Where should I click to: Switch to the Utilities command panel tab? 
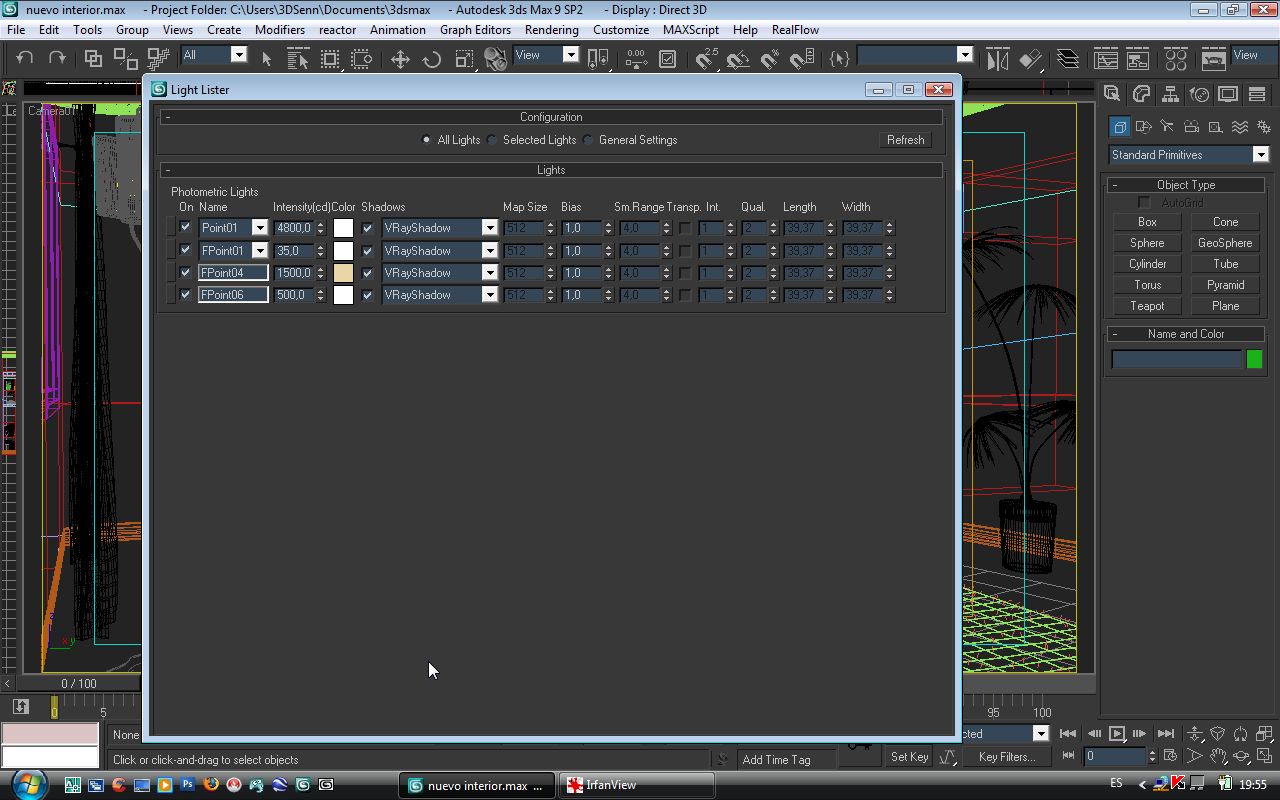pyautogui.click(x=1257, y=94)
